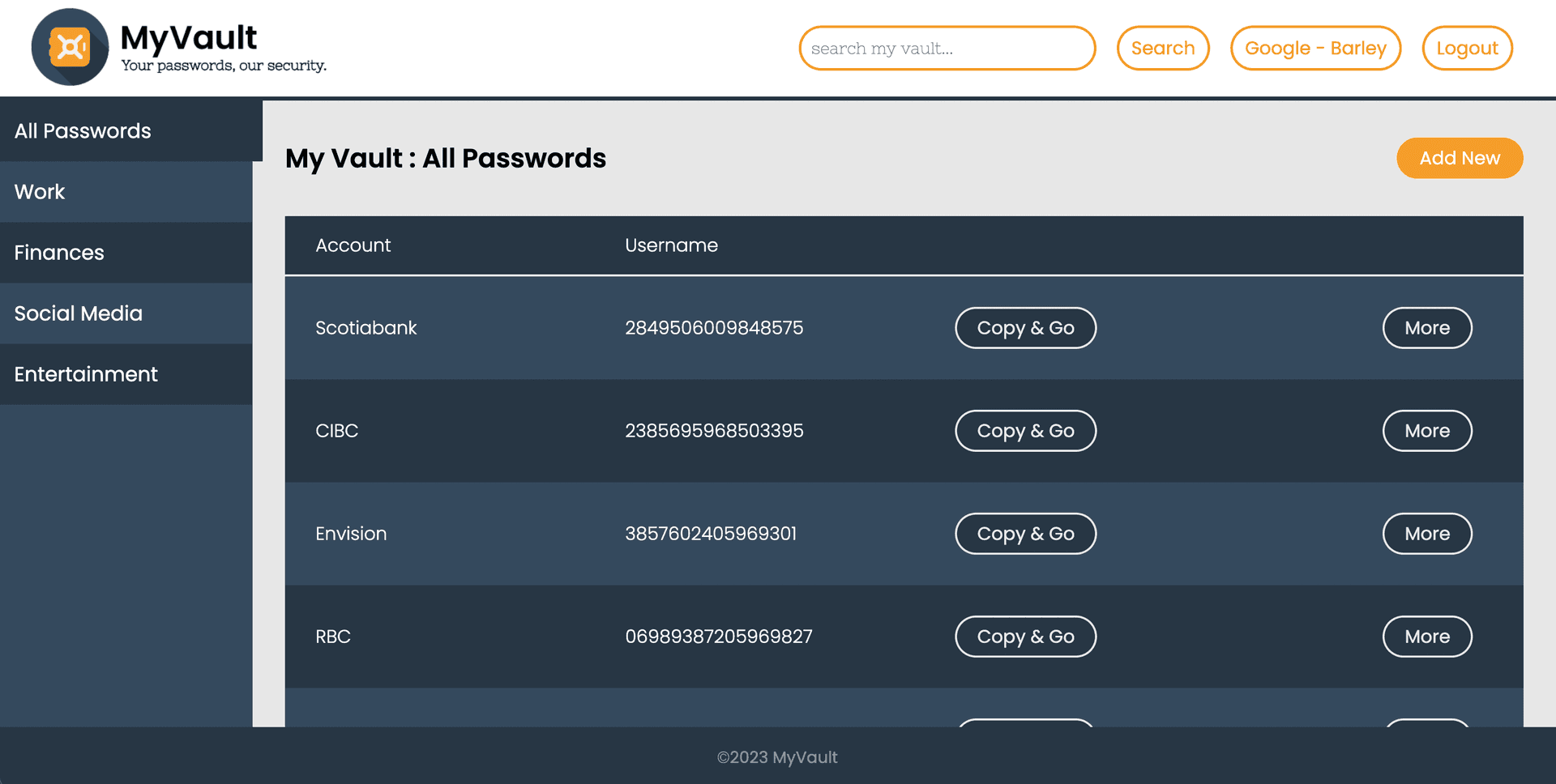
Task: Click Copy & Go for RBC
Action: (x=1025, y=637)
